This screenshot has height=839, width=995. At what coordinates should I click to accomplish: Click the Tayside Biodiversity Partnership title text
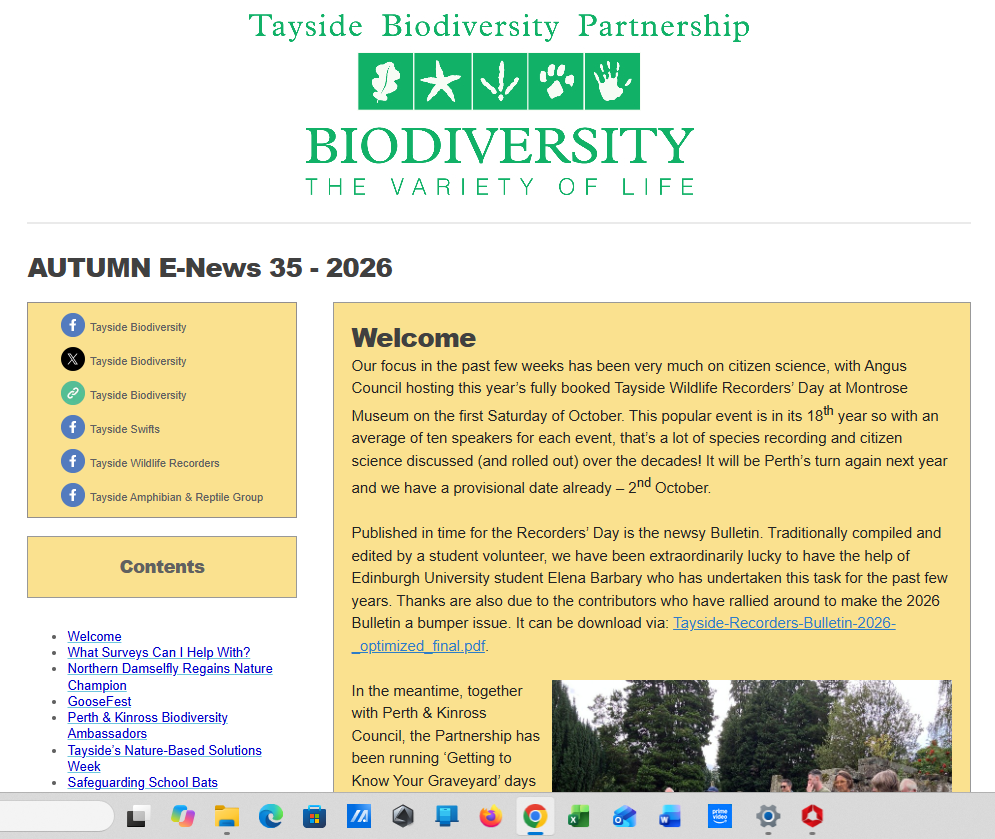point(499,26)
